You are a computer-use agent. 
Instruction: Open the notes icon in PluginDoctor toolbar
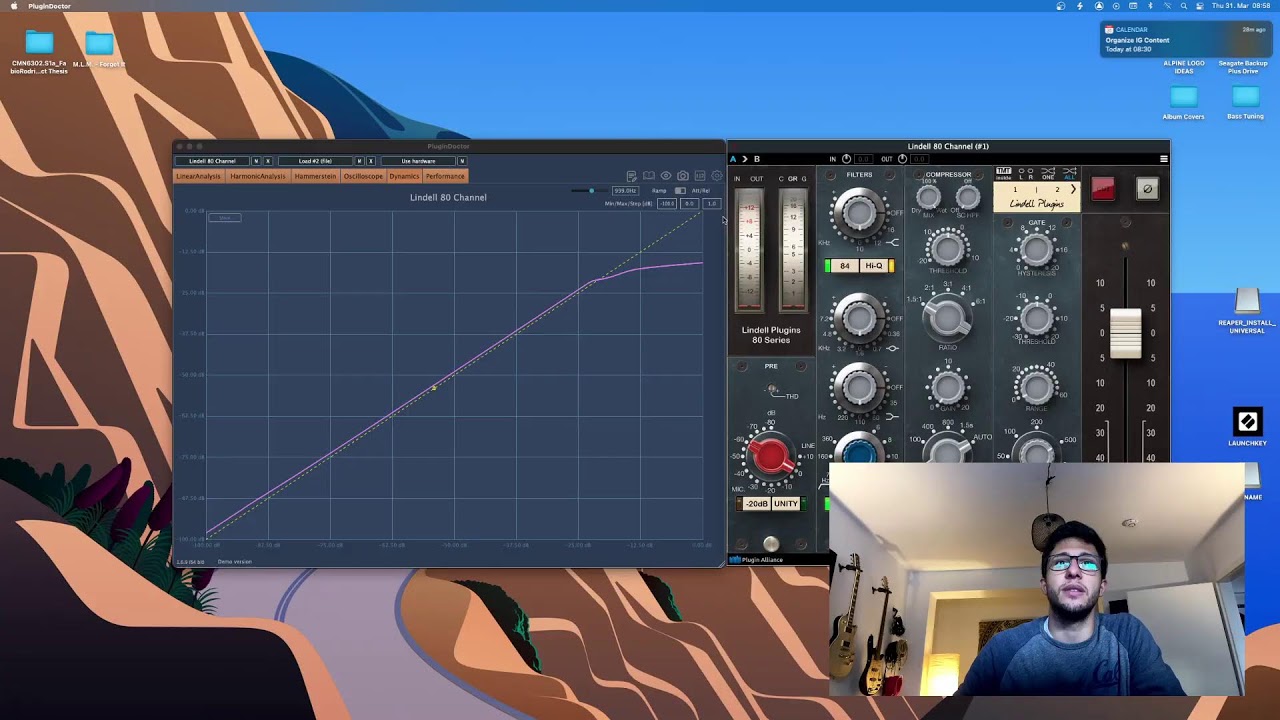click(632, 176)
